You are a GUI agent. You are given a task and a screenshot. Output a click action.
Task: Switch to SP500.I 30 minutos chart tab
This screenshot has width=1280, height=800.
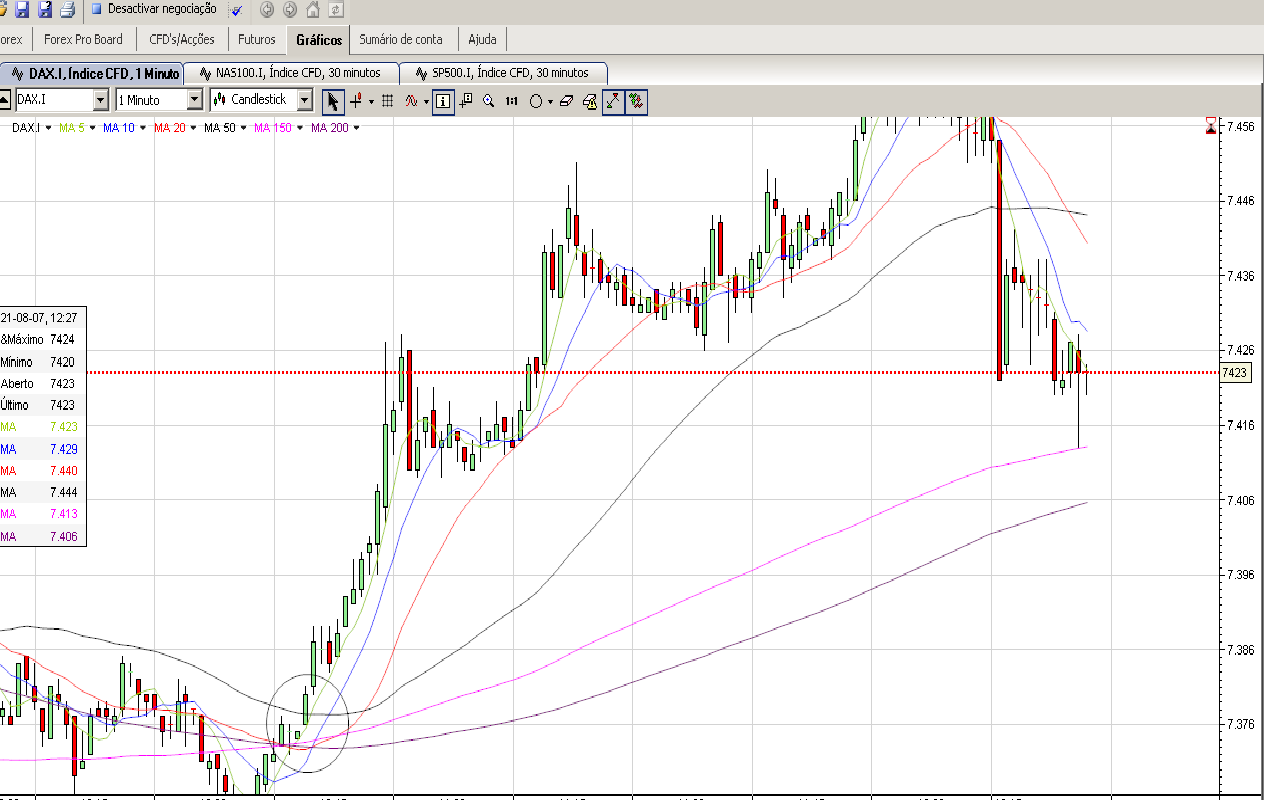[x=505, y=73]
